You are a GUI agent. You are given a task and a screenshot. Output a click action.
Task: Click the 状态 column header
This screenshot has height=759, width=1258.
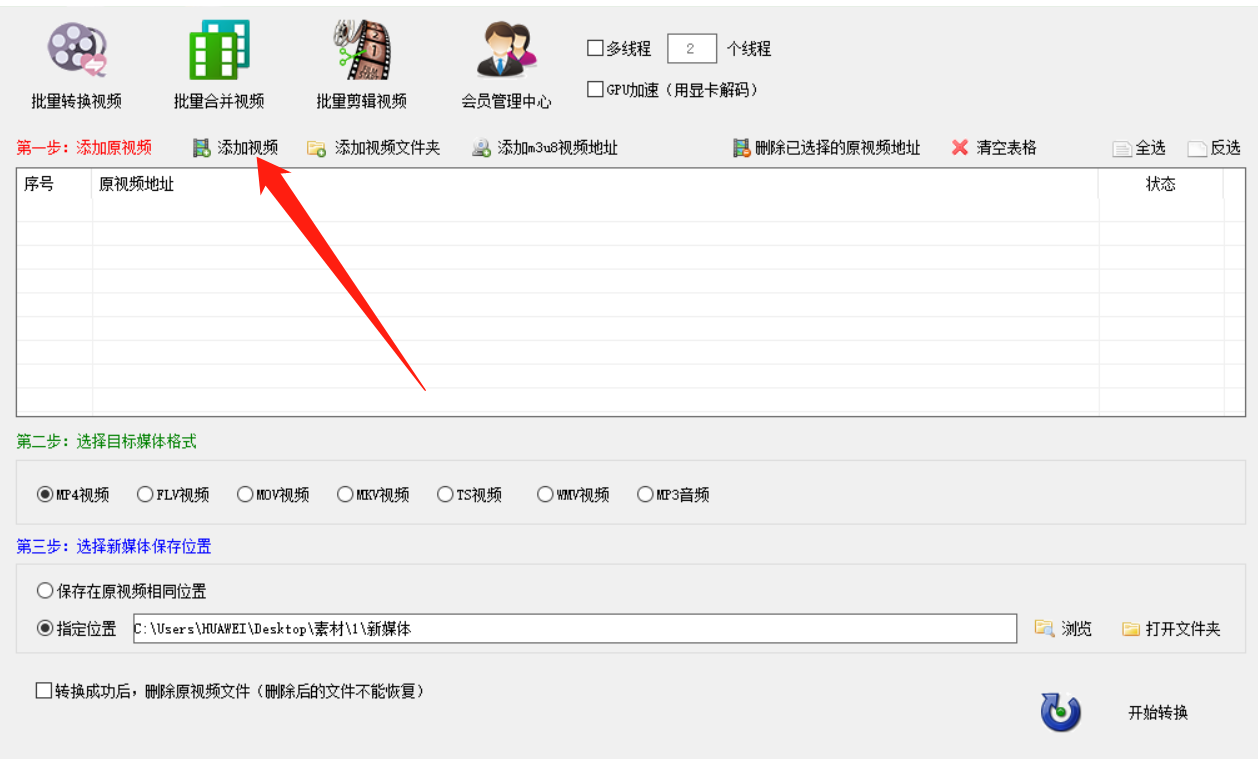click(1161, 184)
